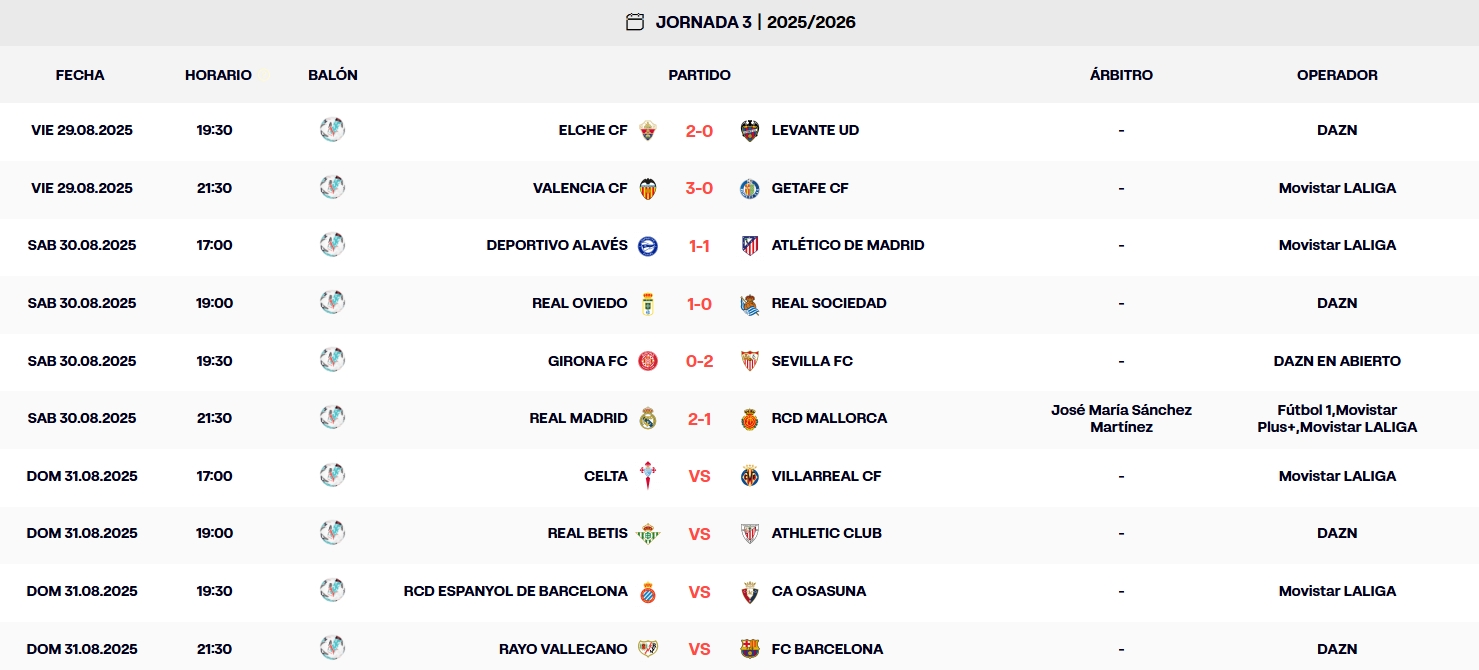Click the ball icon in the Rayo Vallecano row

pyautogui.click(x=332, y=649)
